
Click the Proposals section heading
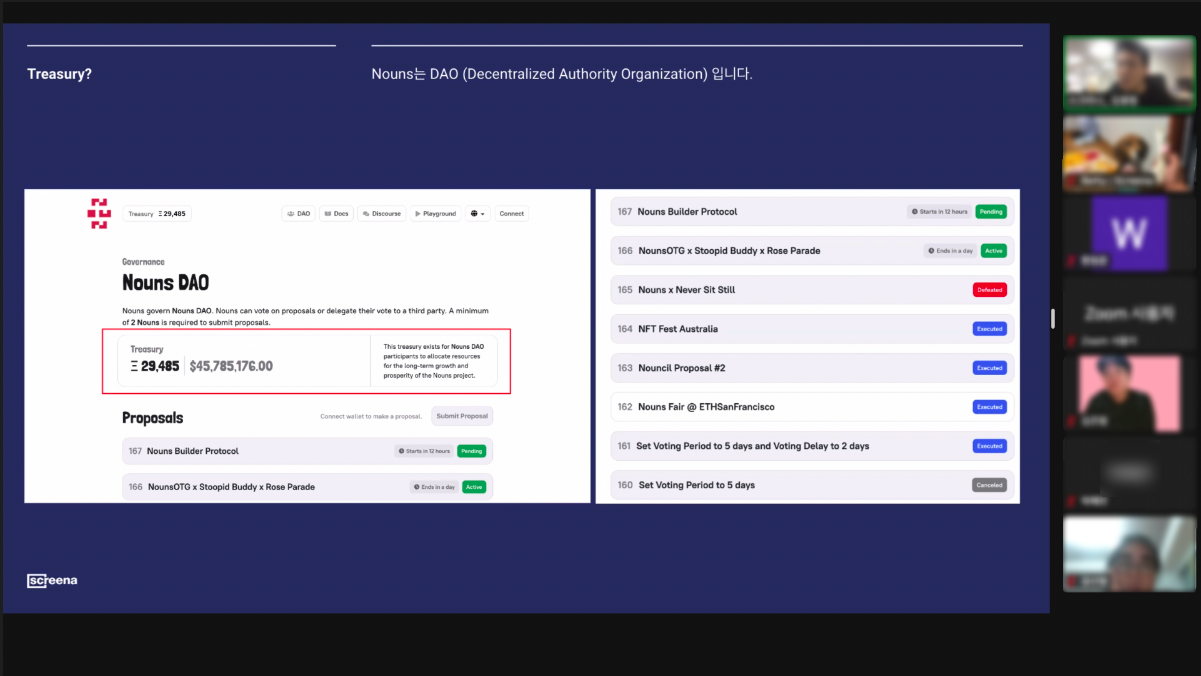point(153,418)
